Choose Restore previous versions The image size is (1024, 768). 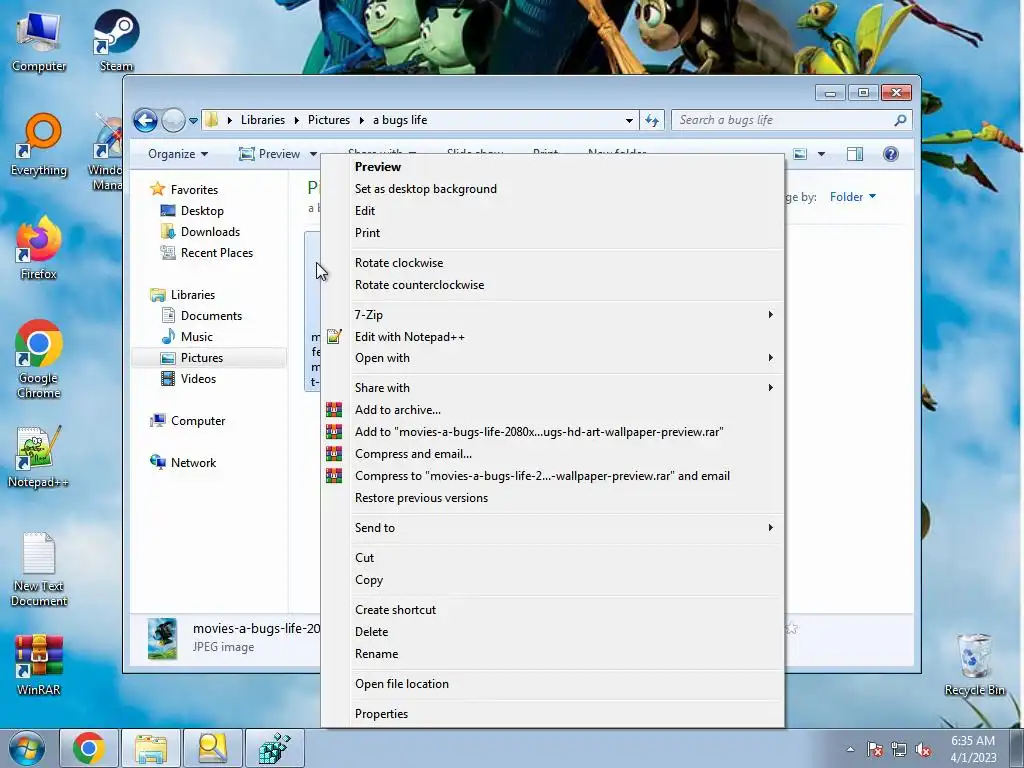552,498
